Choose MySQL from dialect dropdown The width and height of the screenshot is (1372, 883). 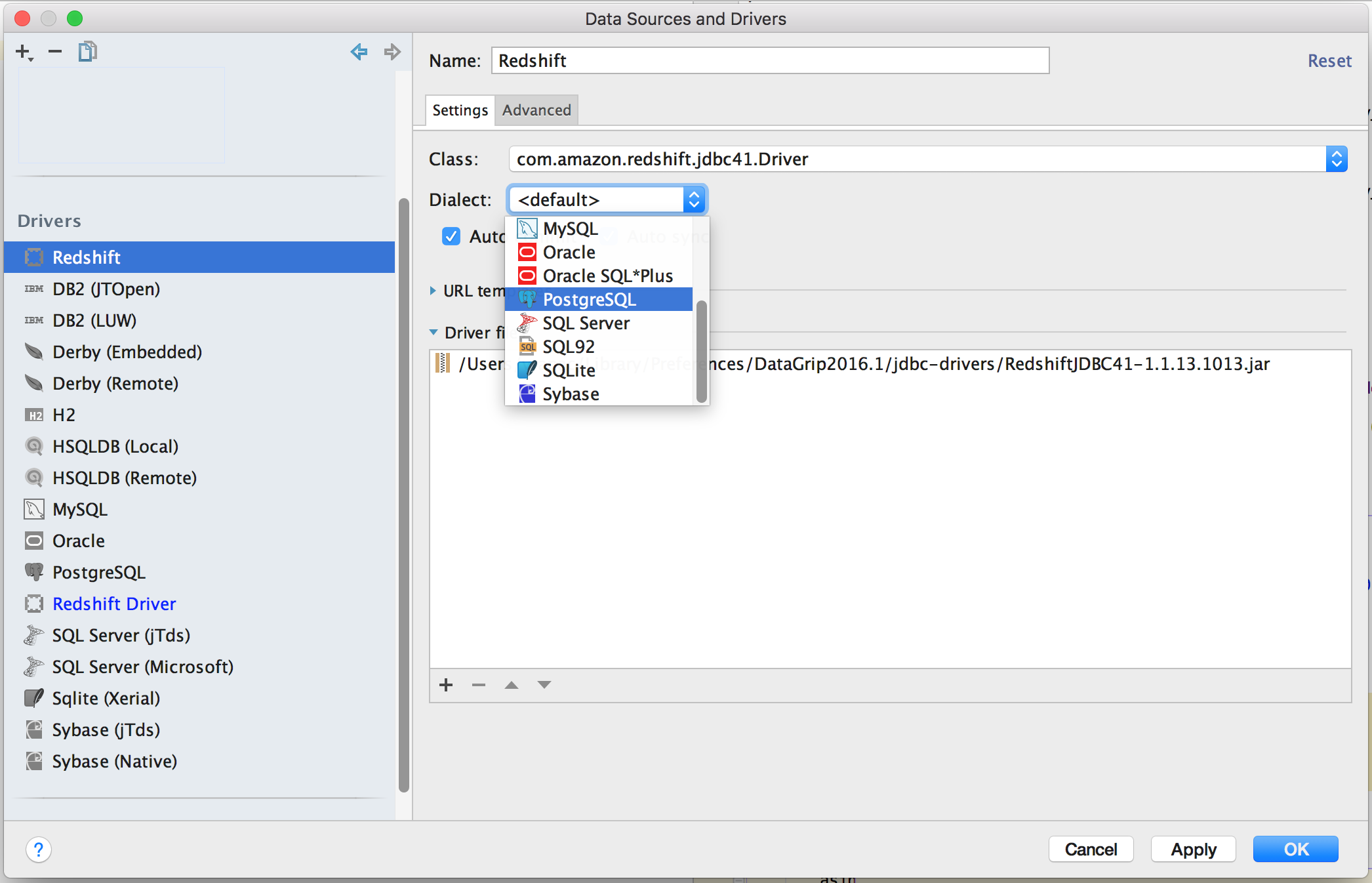tap(599, 228)
